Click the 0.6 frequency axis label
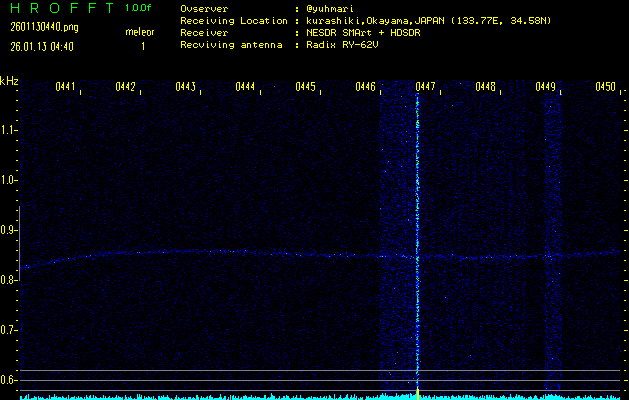The image size is (629, 400). [9, 380]
